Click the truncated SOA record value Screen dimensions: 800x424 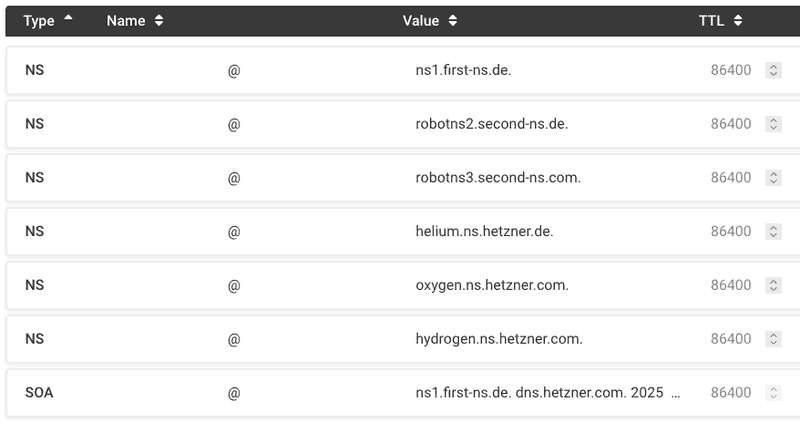coord(547,393)
